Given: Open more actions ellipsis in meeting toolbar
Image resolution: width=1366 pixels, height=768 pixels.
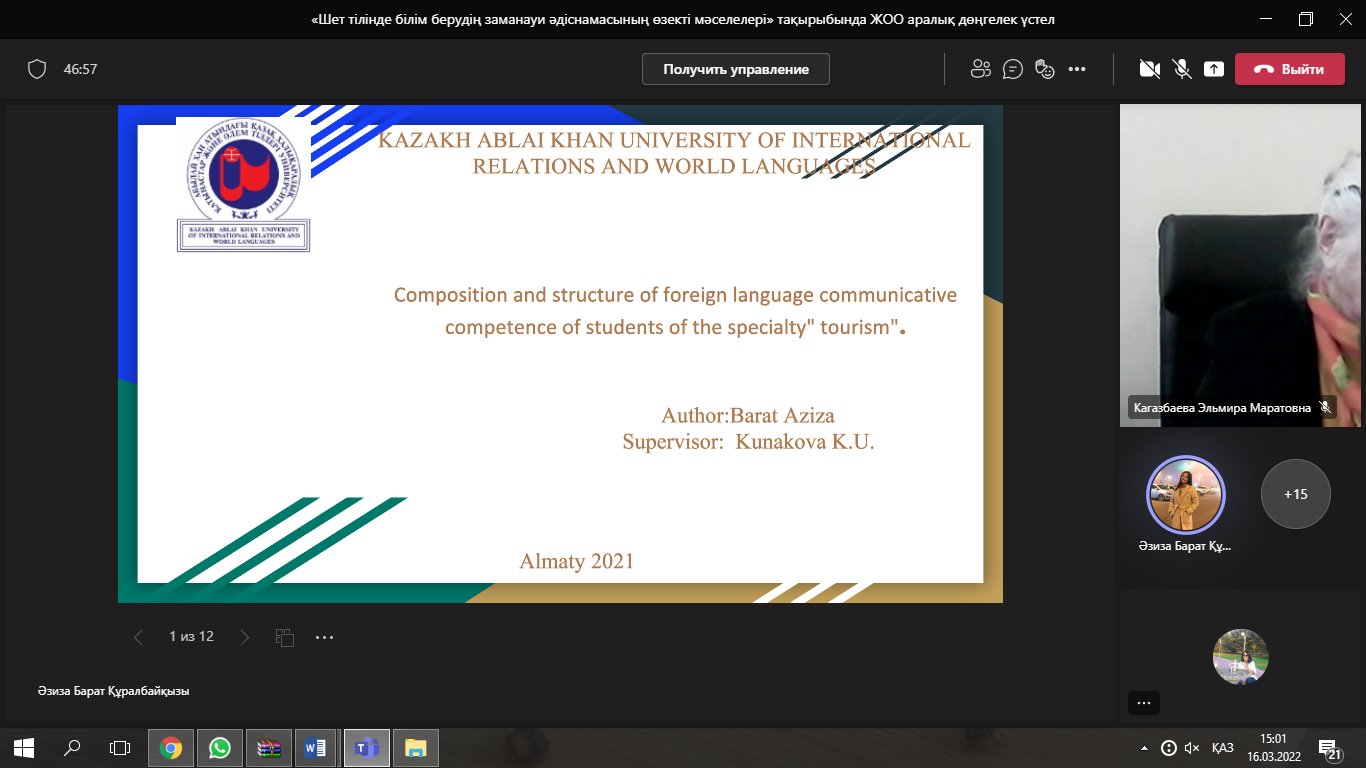Looking at the screenshot, I should [x=1077, y=69].
